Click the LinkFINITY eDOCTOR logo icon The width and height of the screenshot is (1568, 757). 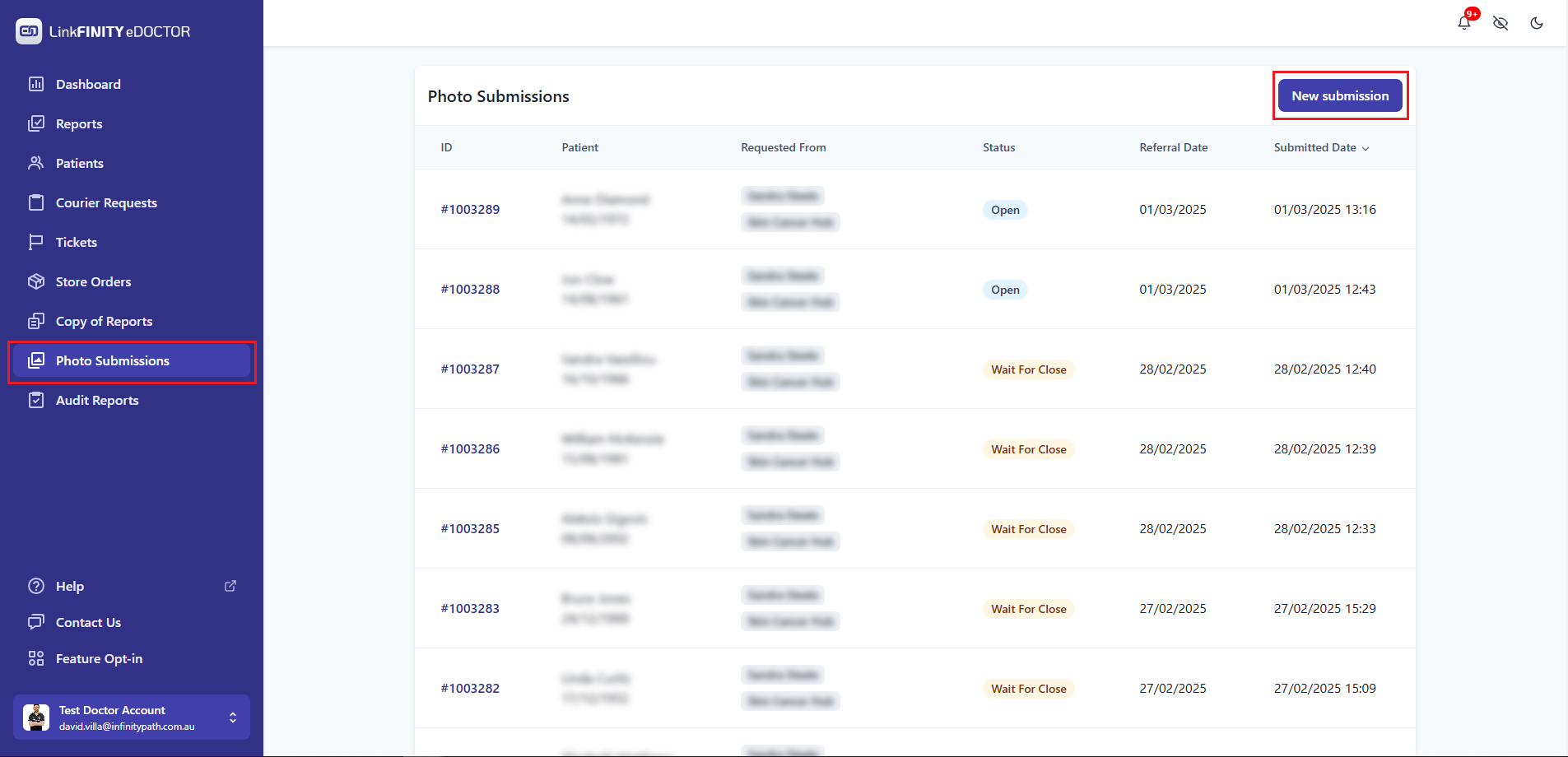pos(29,31)
